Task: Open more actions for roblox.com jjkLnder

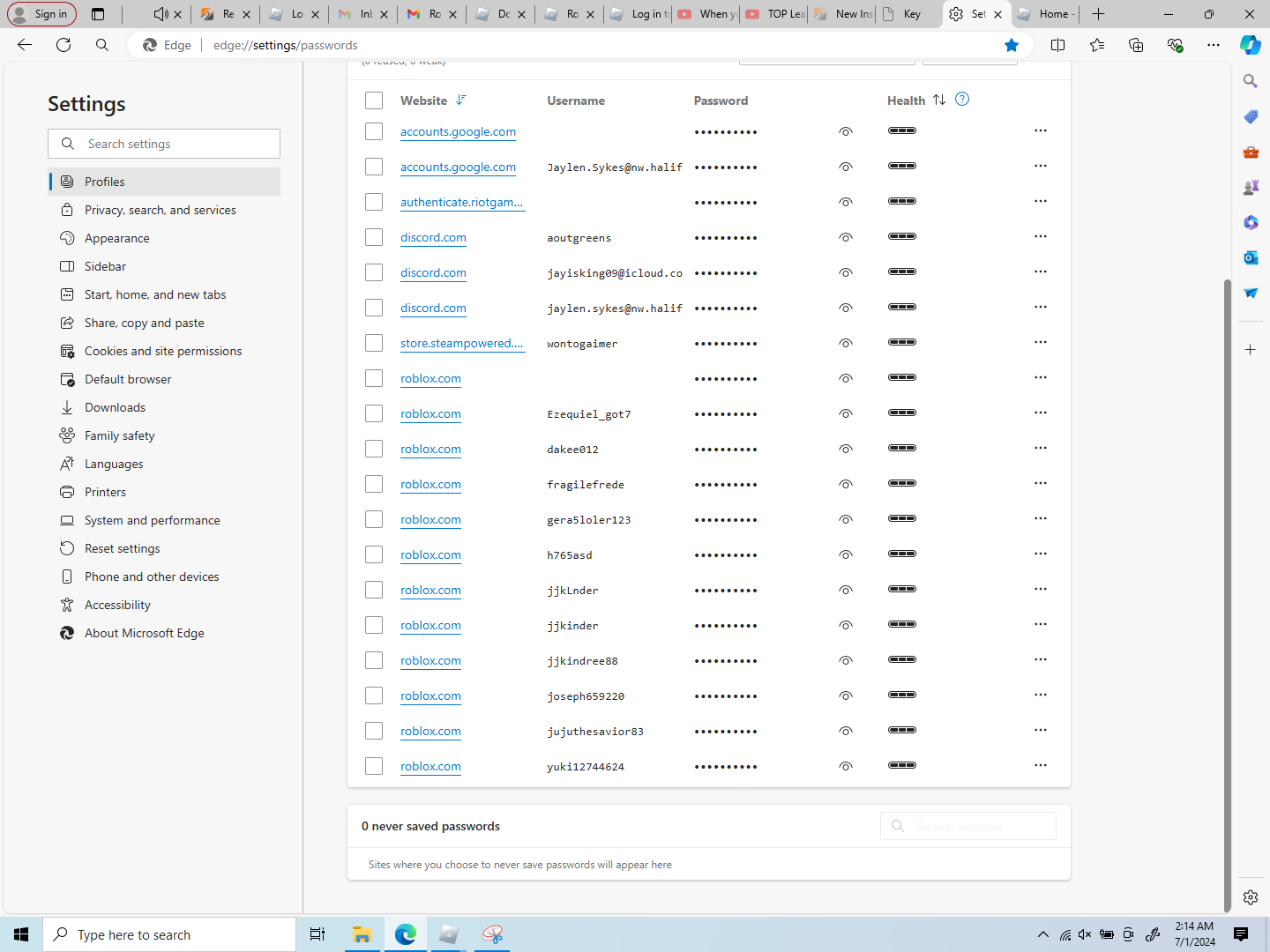Action: pyautogui.click(x=1041, y=589)
